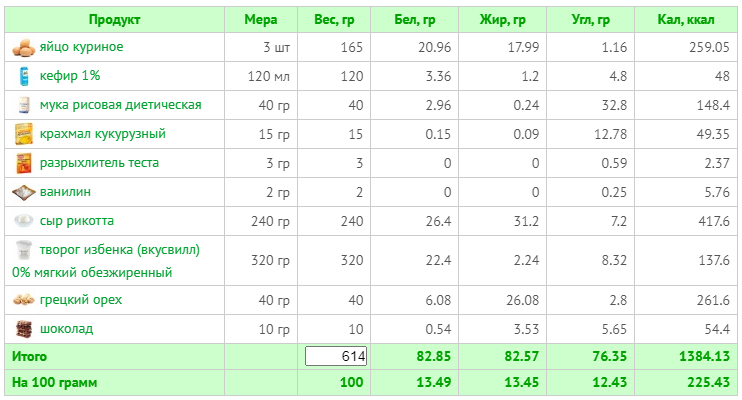Click the Кал, ккал column header
The width and height of the screenshot is (742, 400).
point(686,19)
